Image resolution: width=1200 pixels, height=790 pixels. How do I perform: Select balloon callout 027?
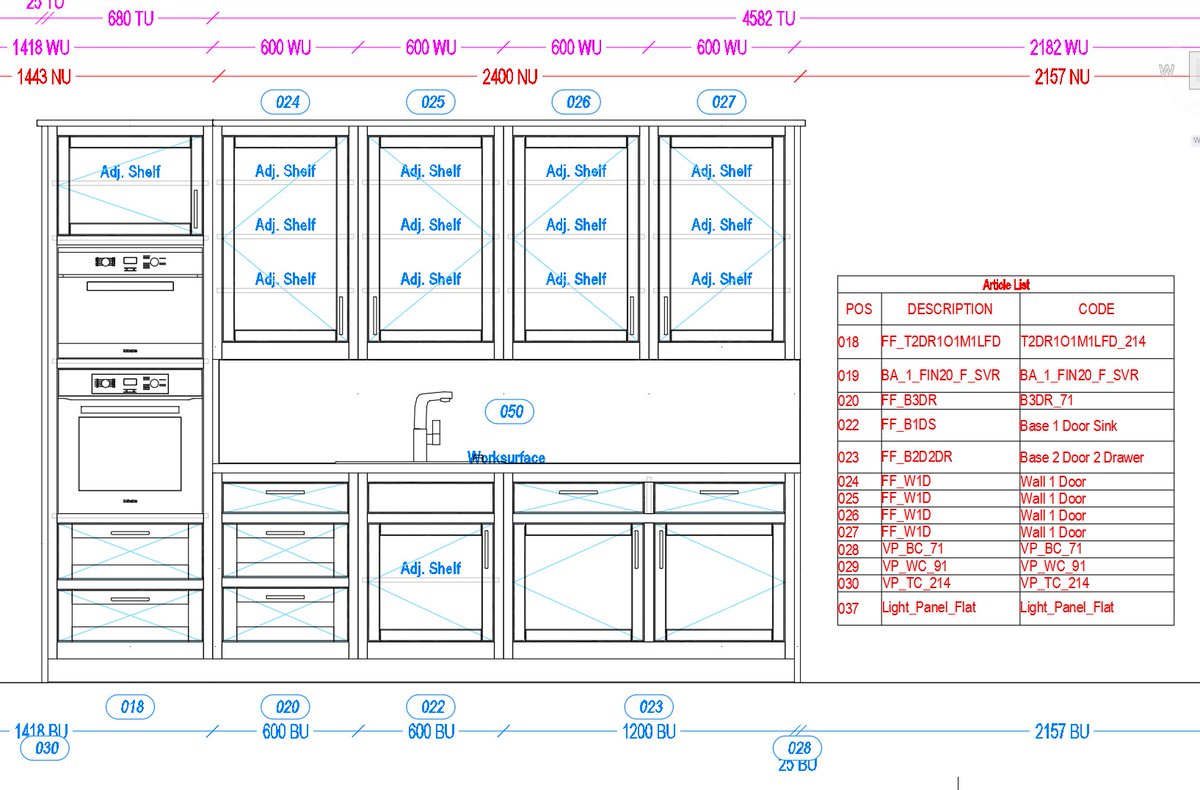[x=721, y=101]
